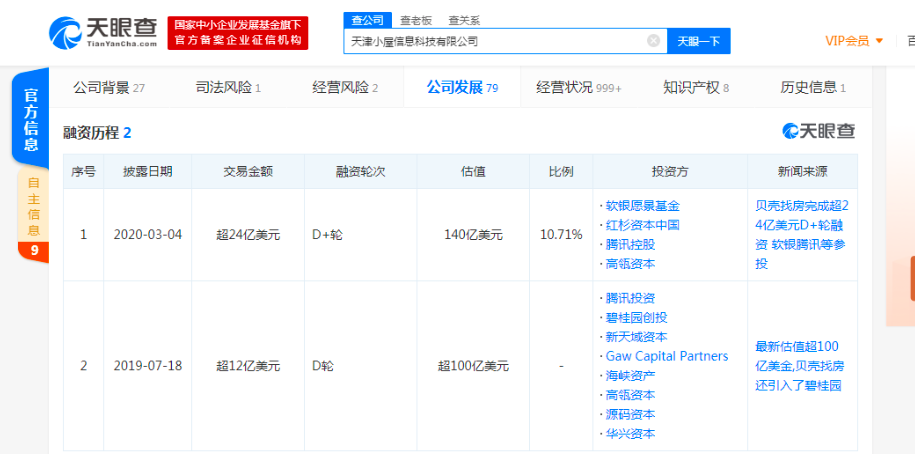The width and height of the screenshot is (915, 454).
Task: Open investor link 红杉资本中国
Action: tap(642, 225)
